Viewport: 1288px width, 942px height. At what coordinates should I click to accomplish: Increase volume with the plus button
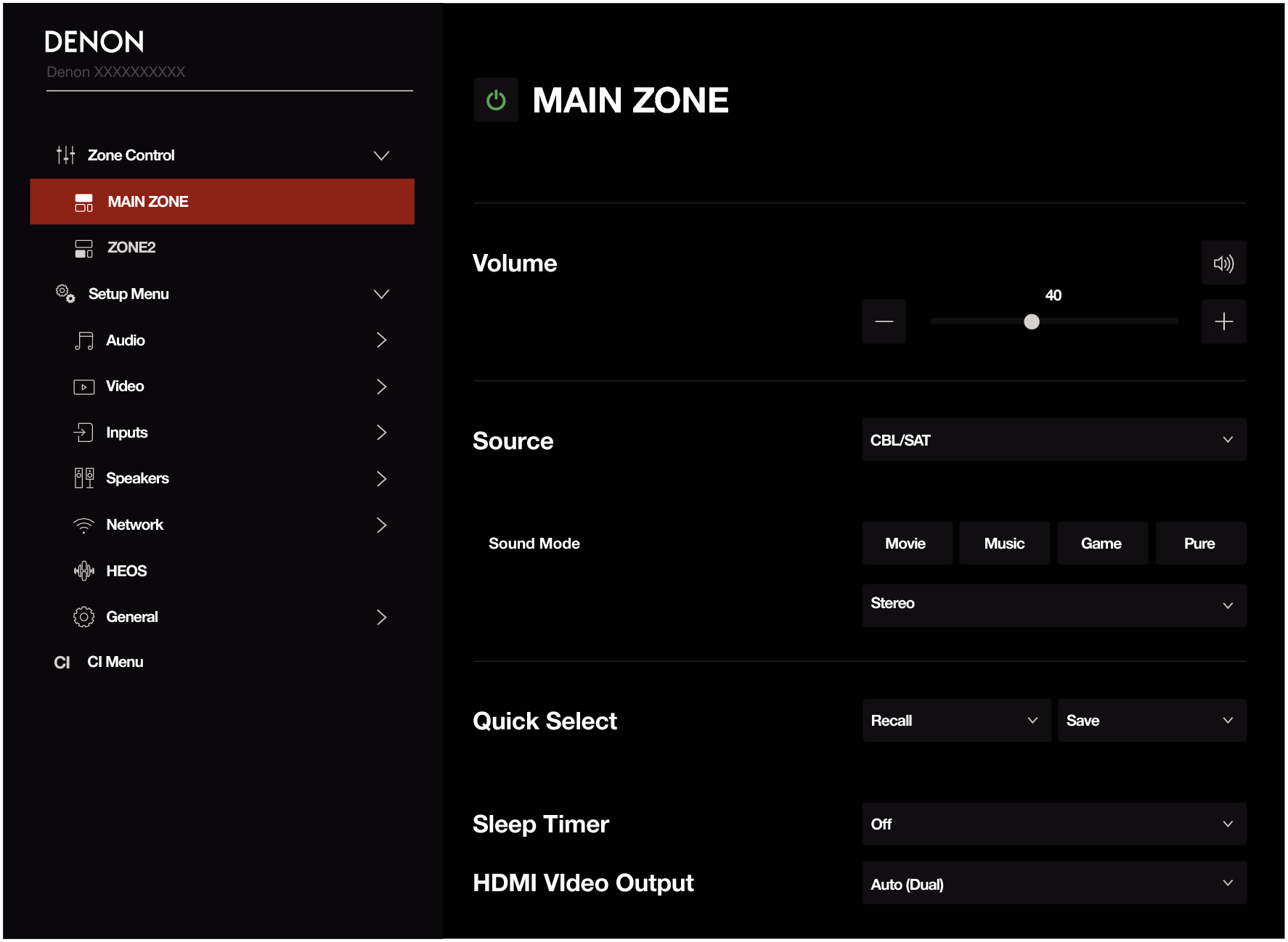pyautogui.click(x=1223, y=321)
